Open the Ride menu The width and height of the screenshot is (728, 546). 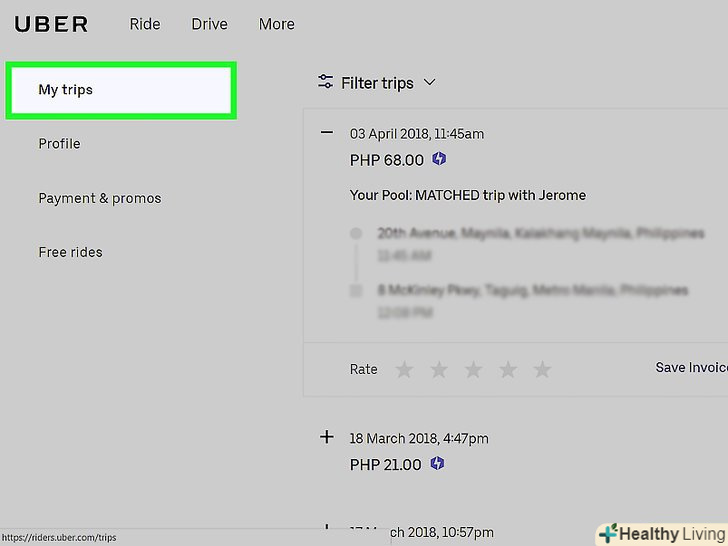click(145, 24)
